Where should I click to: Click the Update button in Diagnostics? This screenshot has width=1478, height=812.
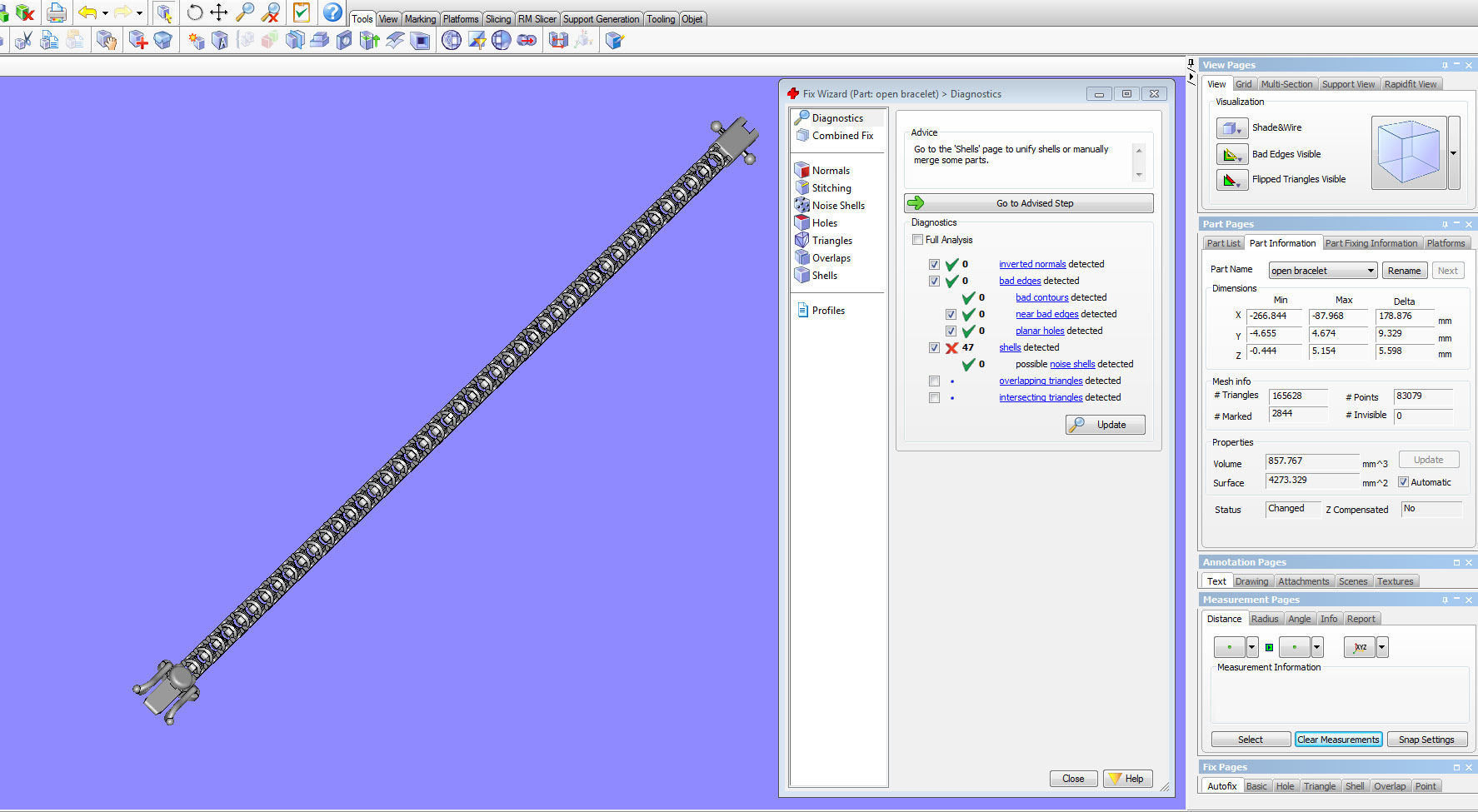(x=1106, y=425)
